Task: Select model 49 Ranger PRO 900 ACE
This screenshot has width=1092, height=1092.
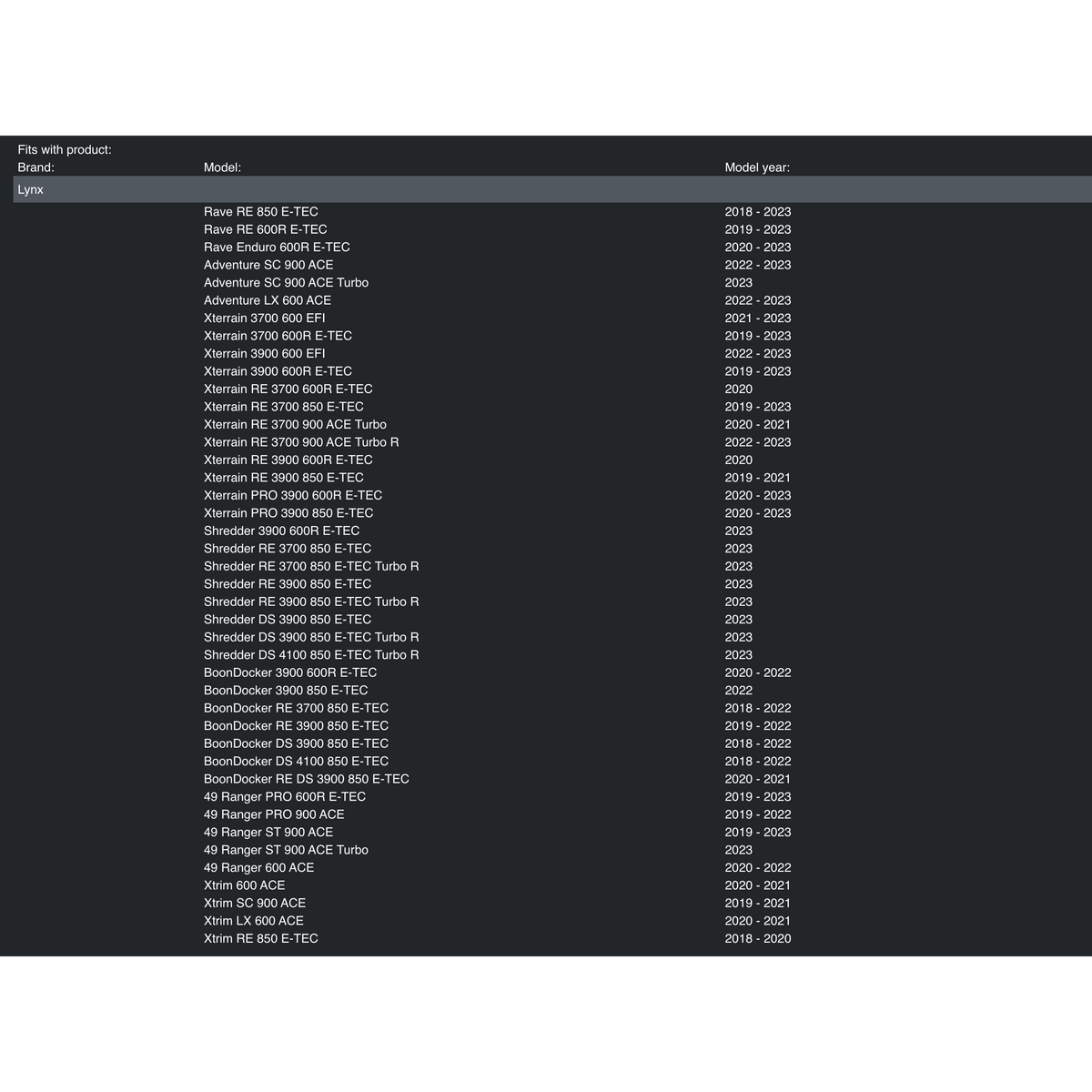Action: (x=274, y=814)
